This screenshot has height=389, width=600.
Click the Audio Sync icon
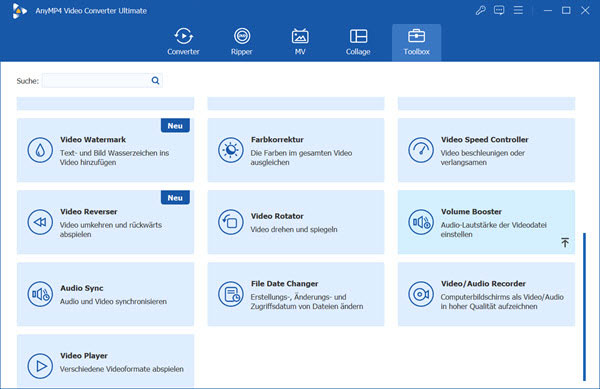[40, 294]
